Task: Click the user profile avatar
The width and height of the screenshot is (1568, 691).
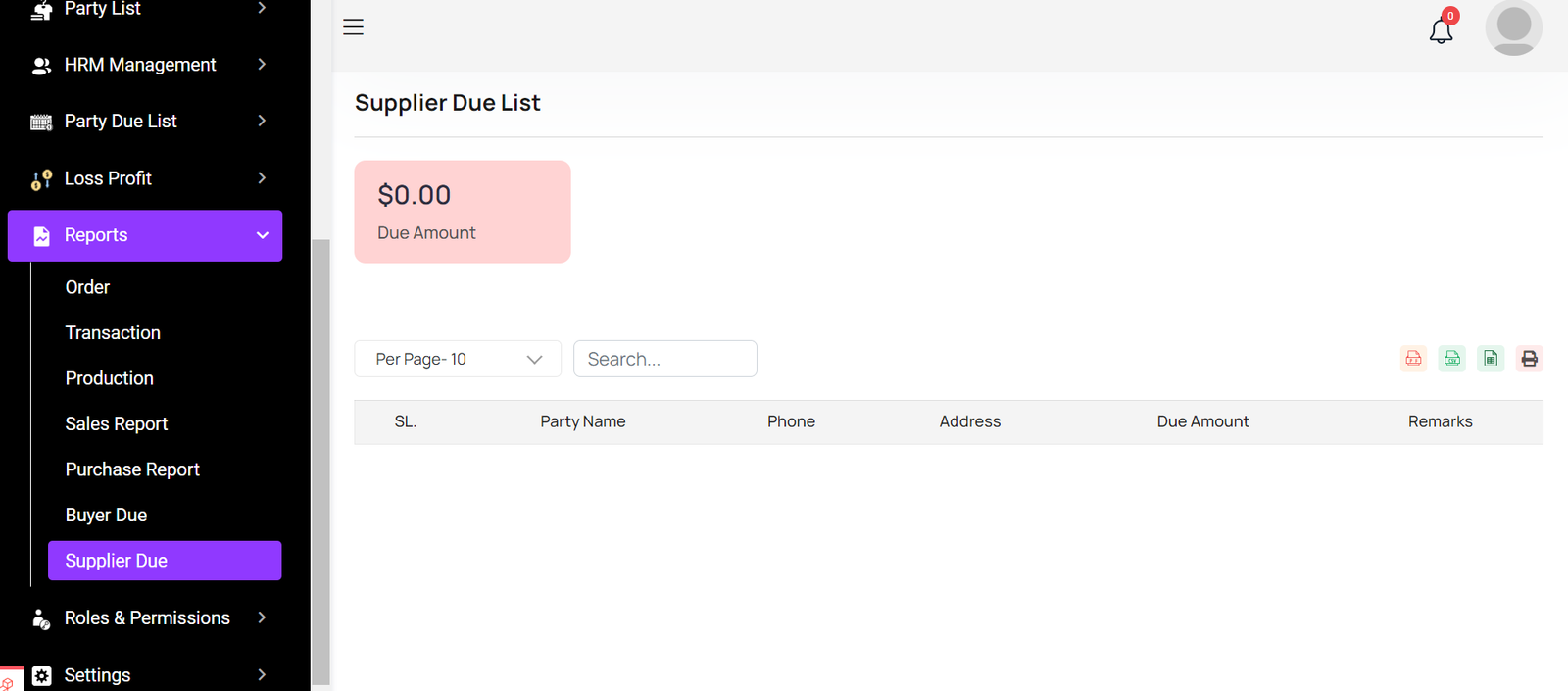Action: click(x=1513, y=27)
